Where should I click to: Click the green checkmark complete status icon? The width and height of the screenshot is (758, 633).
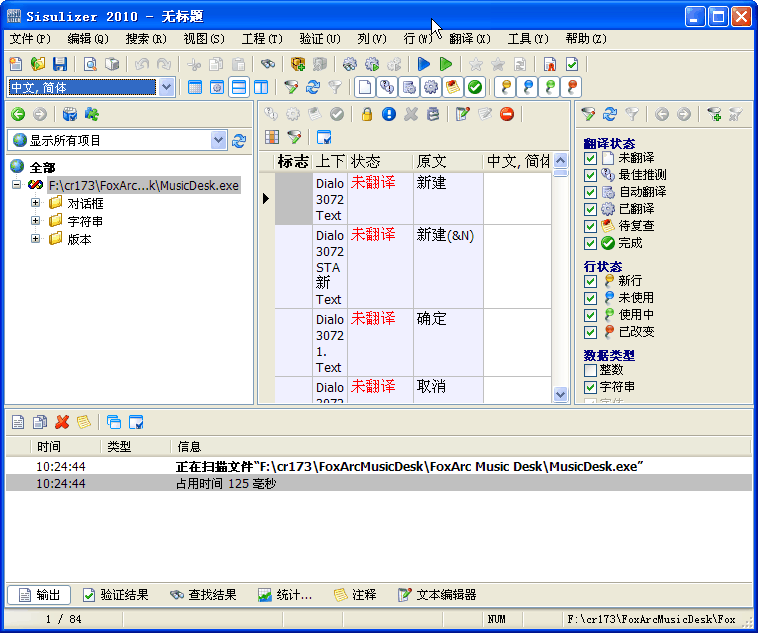click(x=475, y=87)
